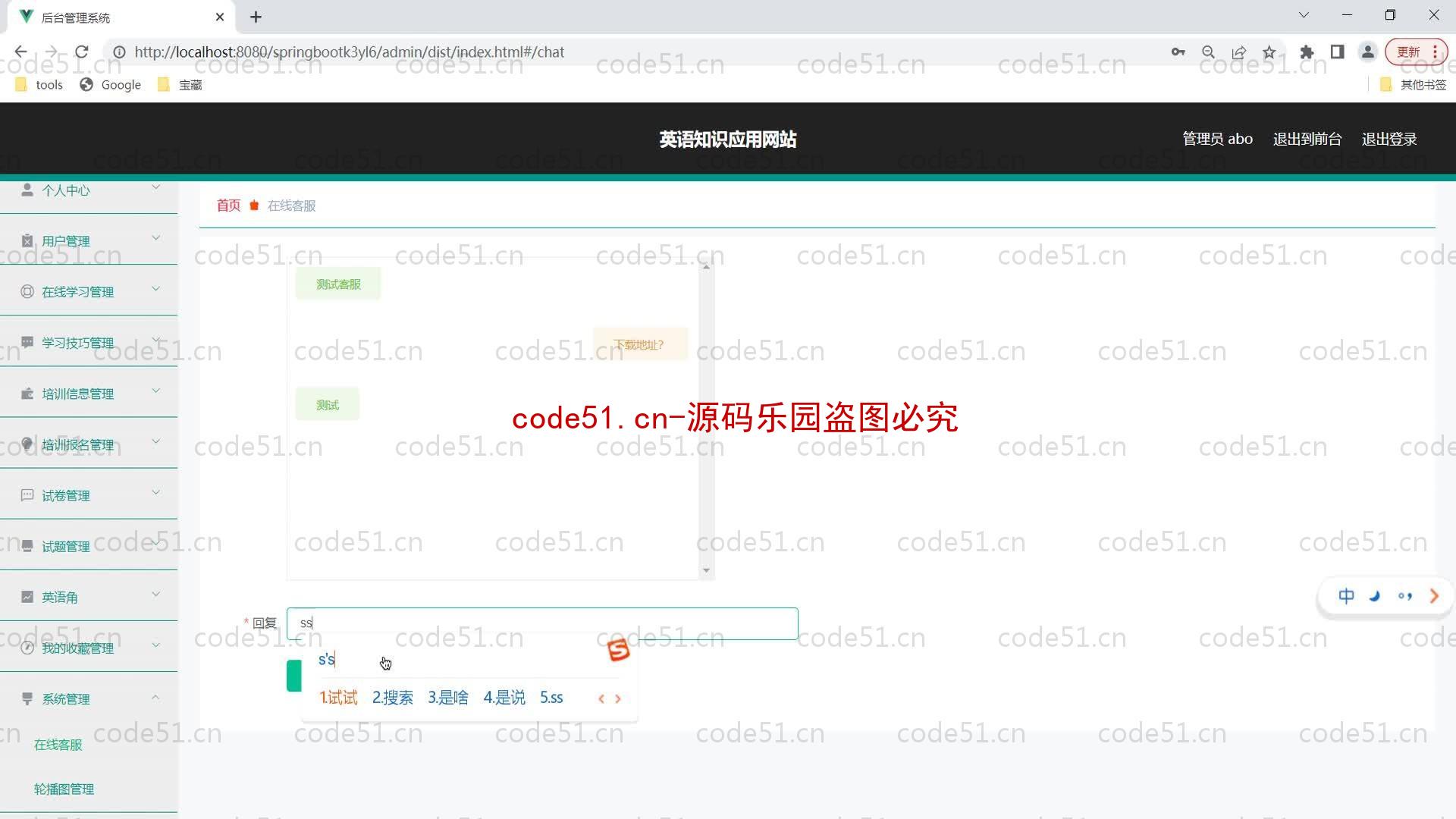Open 其他书签 folder
Image resolution: width=1456 pixels, height=819 pixels.
[x=1414, y=85]
